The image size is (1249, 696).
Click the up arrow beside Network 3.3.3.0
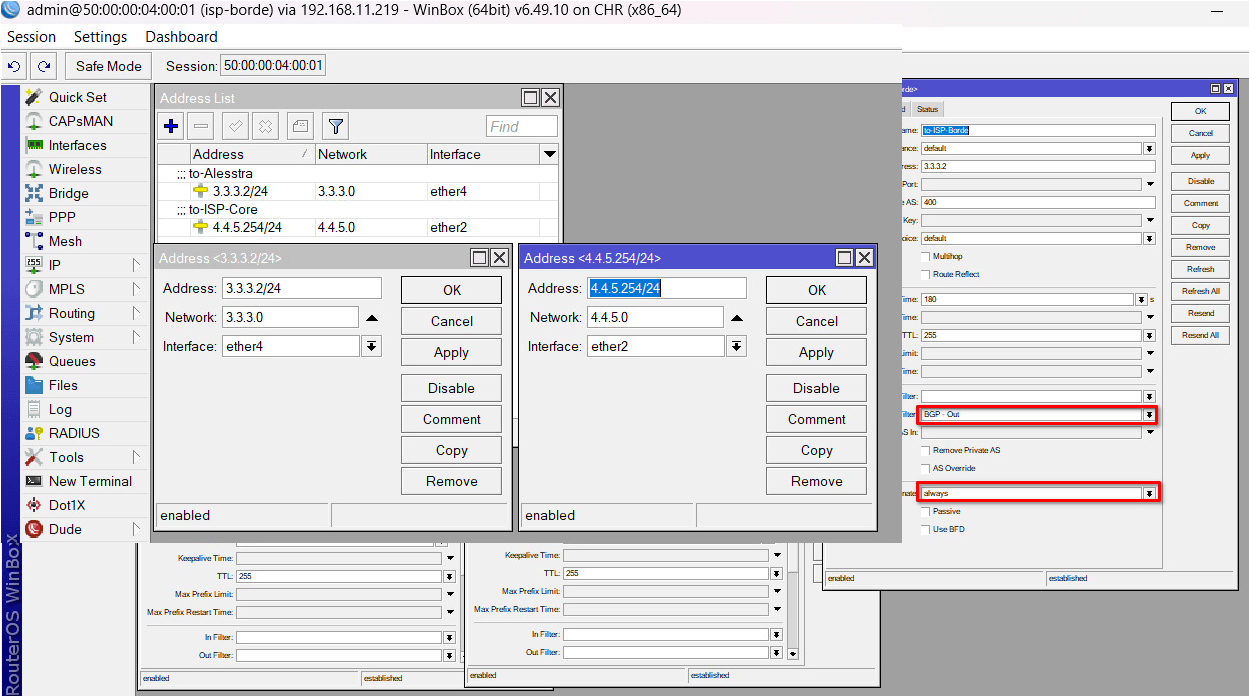pos(371,318)
